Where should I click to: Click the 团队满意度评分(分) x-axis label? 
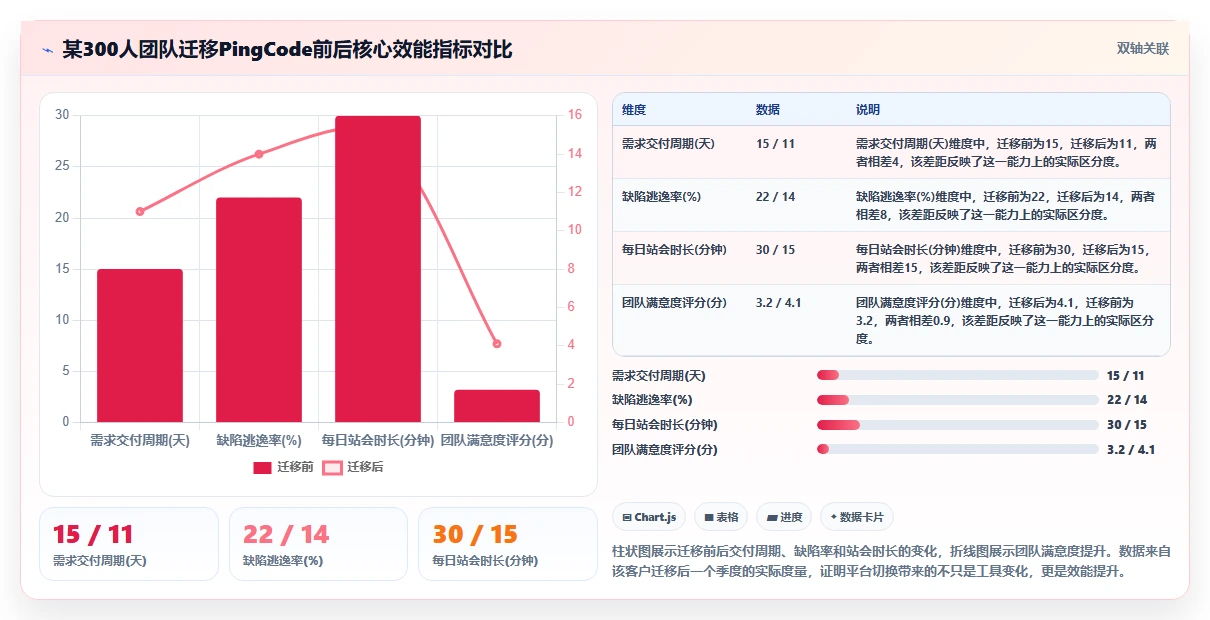point(497,440)
